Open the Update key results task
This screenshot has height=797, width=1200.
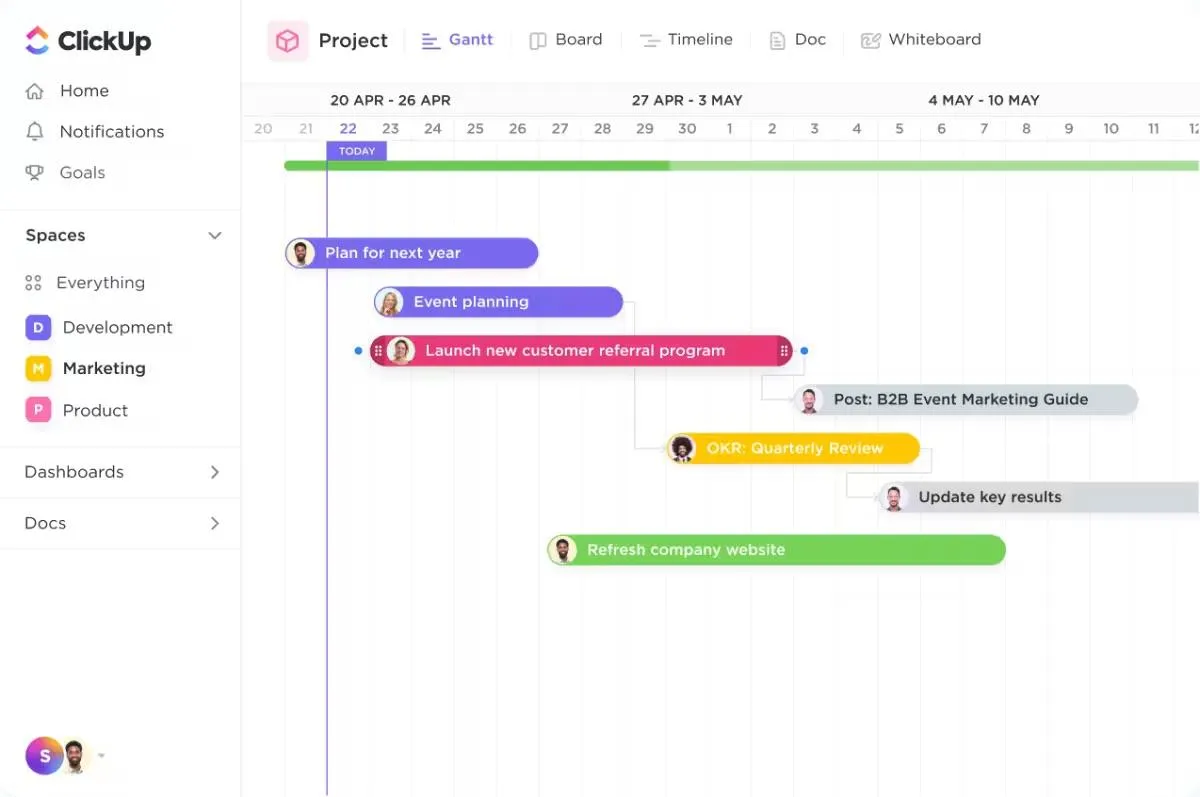click(1039, 497)
